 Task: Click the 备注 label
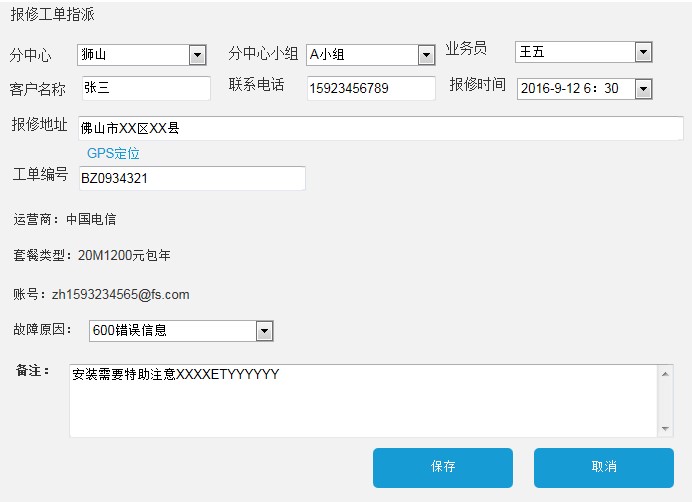[x=33, y=370]
